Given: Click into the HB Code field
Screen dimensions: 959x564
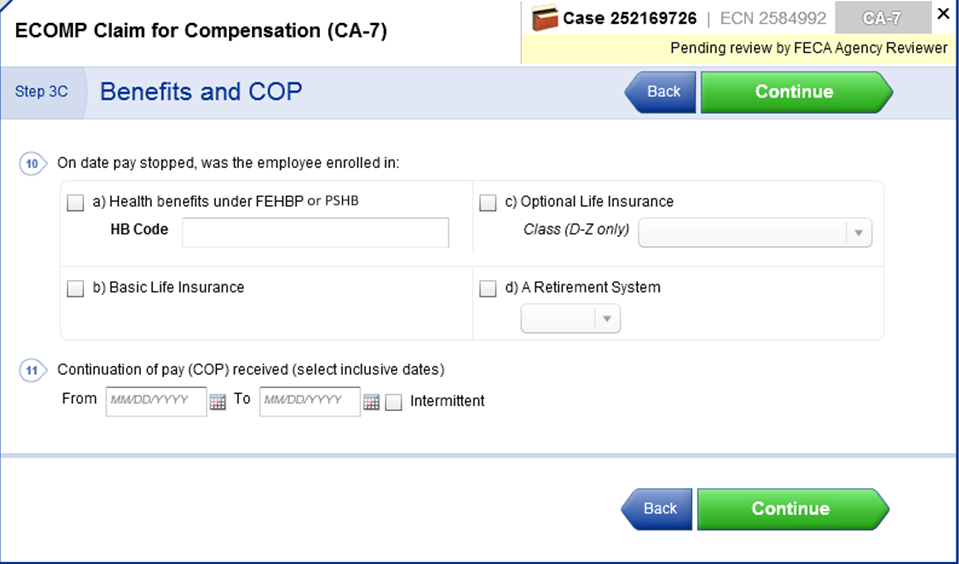Looking at the screenshot, I should (x=315, y=233).
